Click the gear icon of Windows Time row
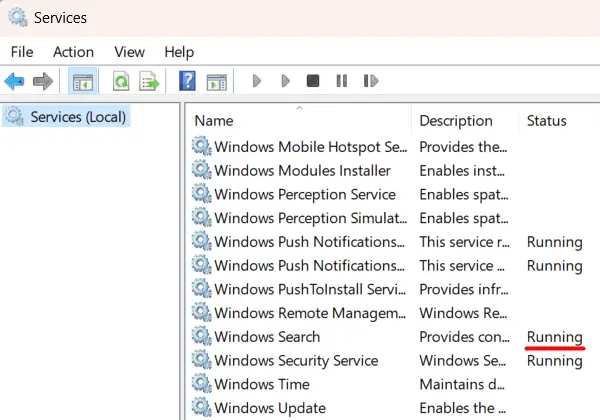The height and width of the screenshot is (420, 600). pos(201,384)
